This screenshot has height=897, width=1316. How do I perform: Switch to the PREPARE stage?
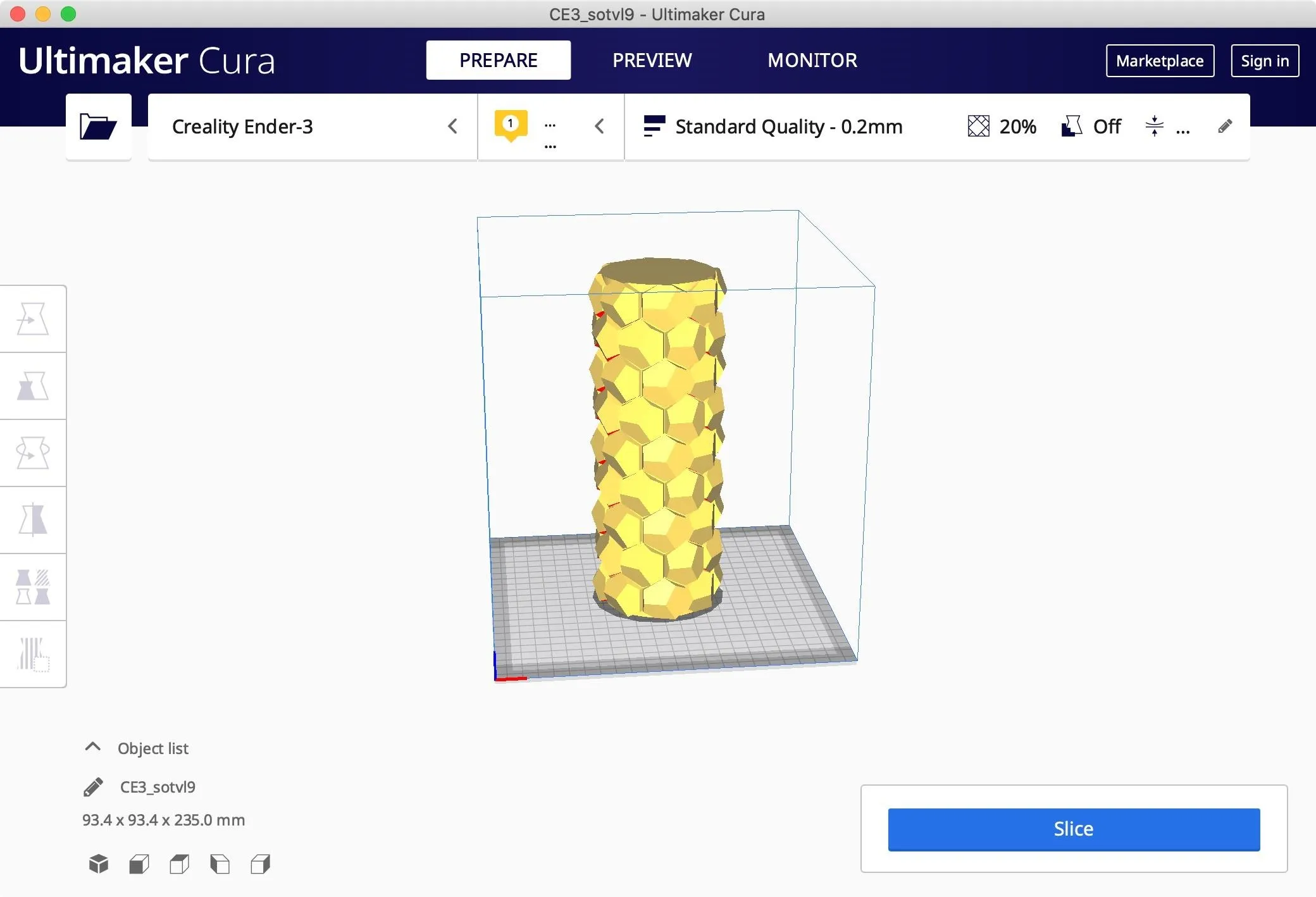499,60
